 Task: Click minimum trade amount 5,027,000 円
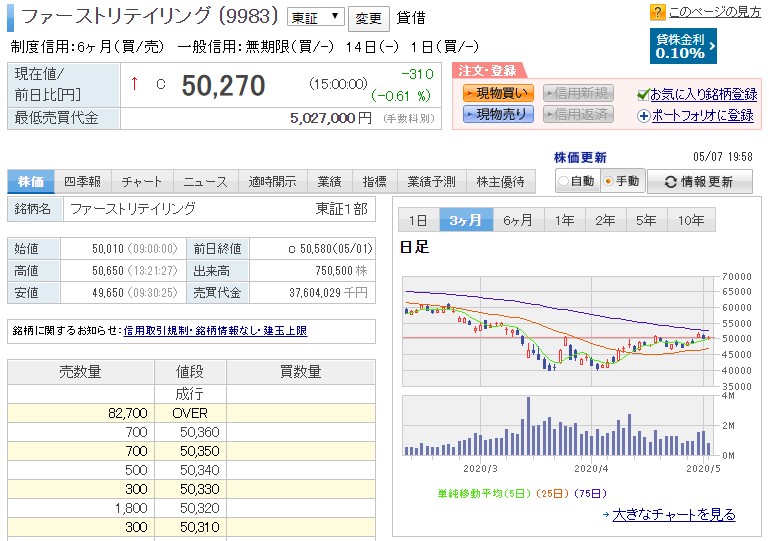(x=331, y=118)
